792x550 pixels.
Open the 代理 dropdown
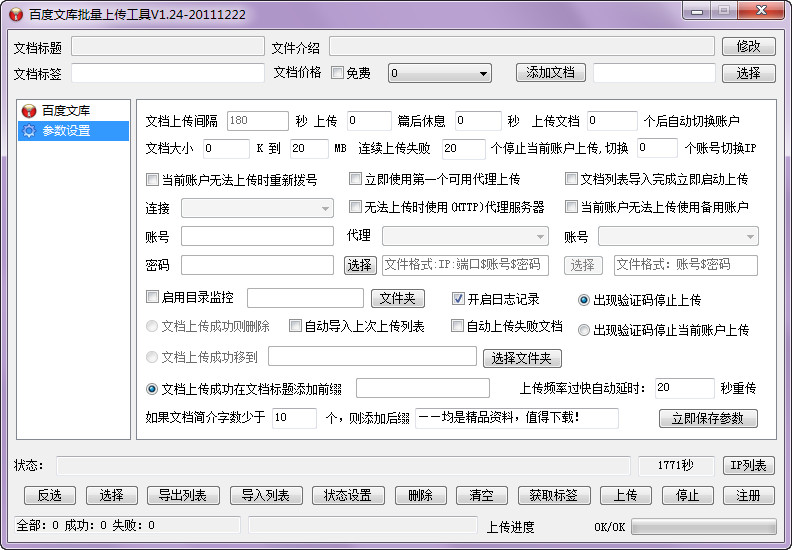(x=465, y=236)
